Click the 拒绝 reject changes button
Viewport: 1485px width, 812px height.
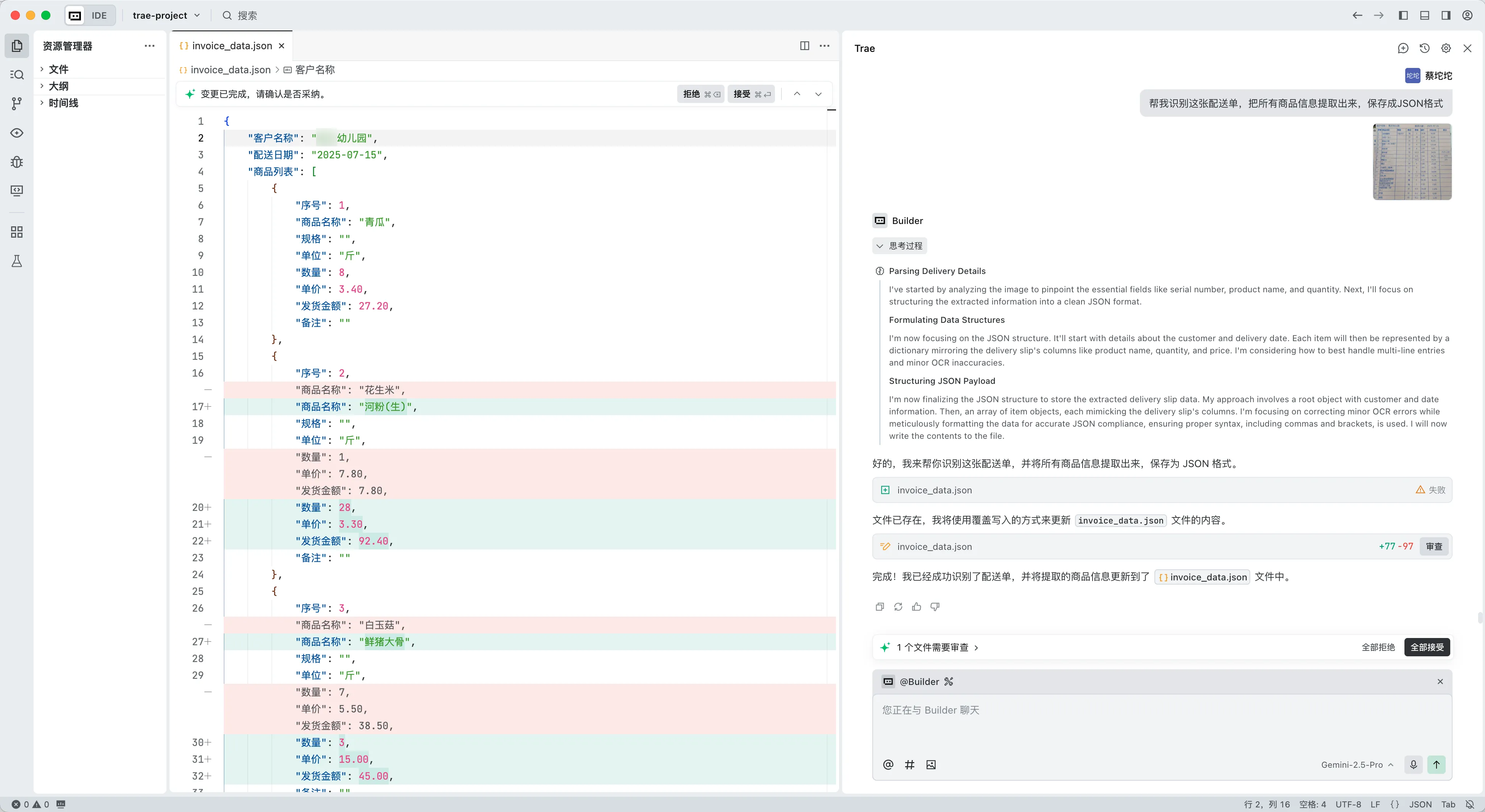(701, 94)
